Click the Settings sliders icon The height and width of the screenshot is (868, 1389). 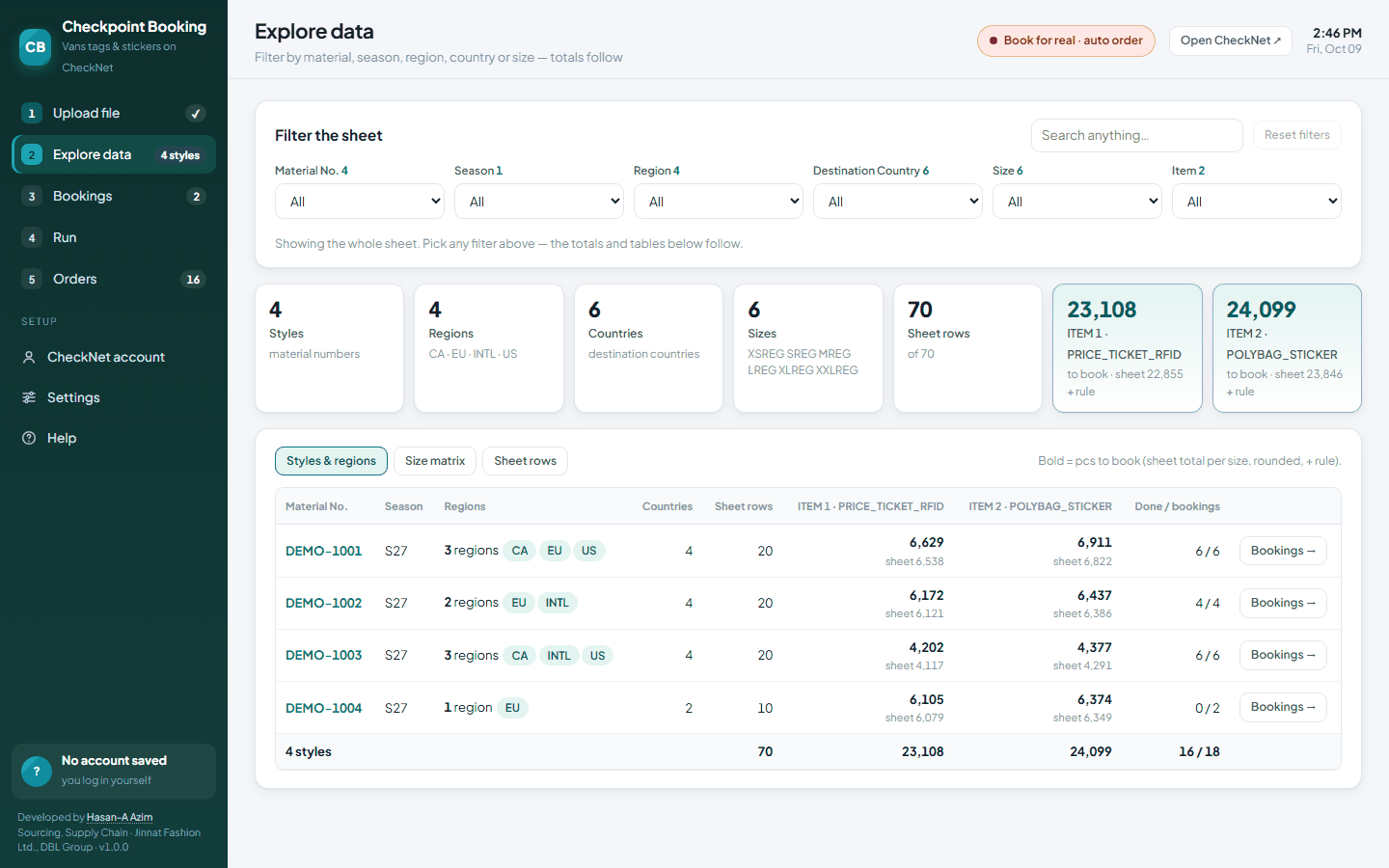click(29, 397)
